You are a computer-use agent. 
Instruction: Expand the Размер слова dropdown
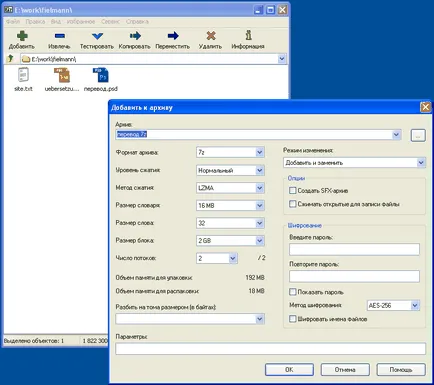coord(260,223)
